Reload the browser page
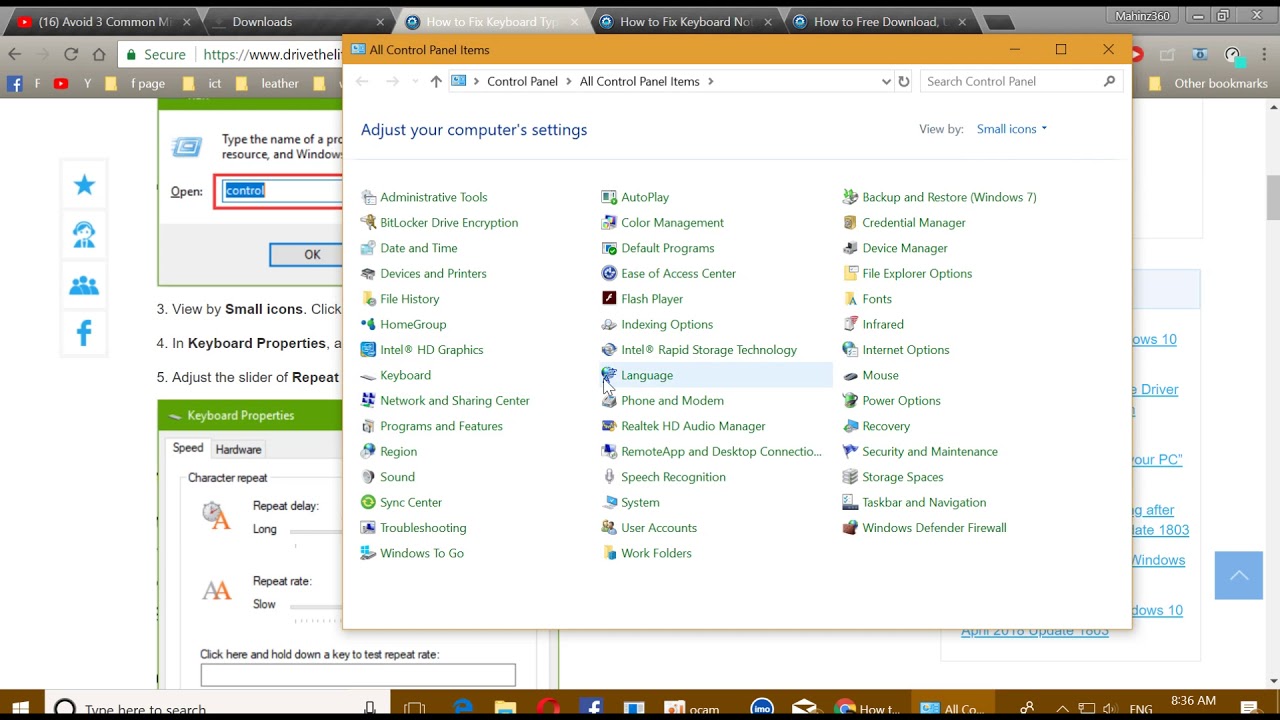Image resolution: width=1280 pixels, height=720 pixels. pyautogui.click(x=70, y=55)
